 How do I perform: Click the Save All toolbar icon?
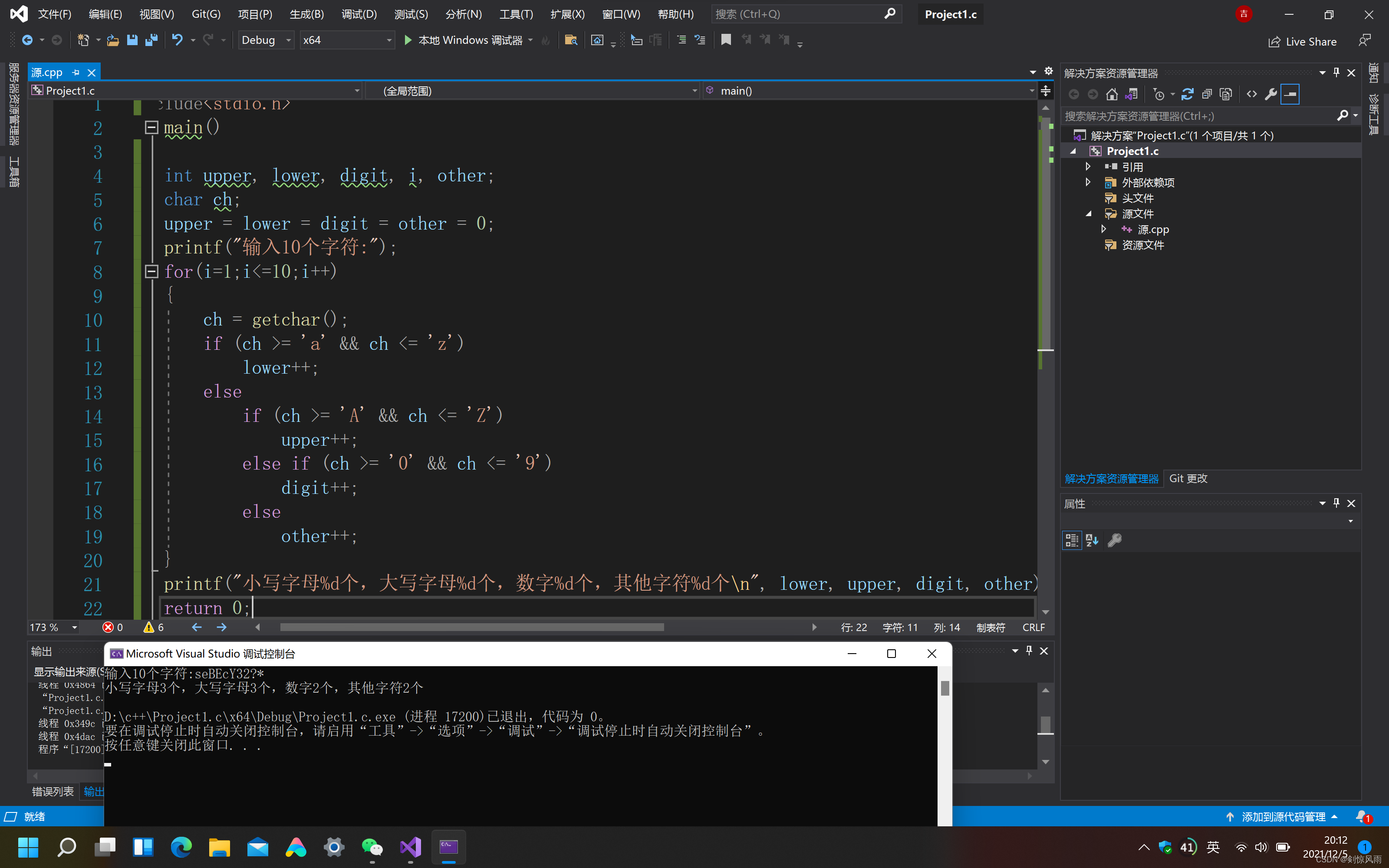point(151,40)
